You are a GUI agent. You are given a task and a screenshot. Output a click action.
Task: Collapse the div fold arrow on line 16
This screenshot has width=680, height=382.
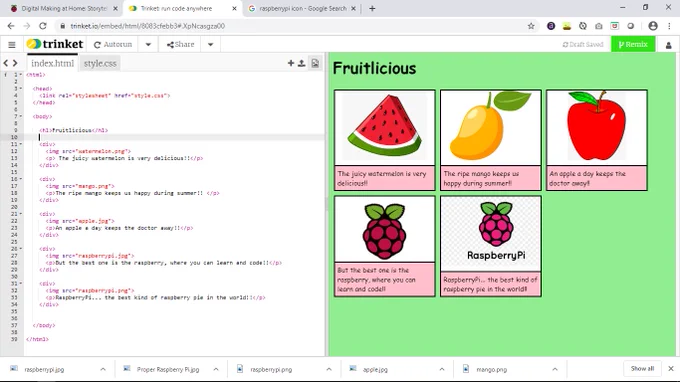point(21,179)
